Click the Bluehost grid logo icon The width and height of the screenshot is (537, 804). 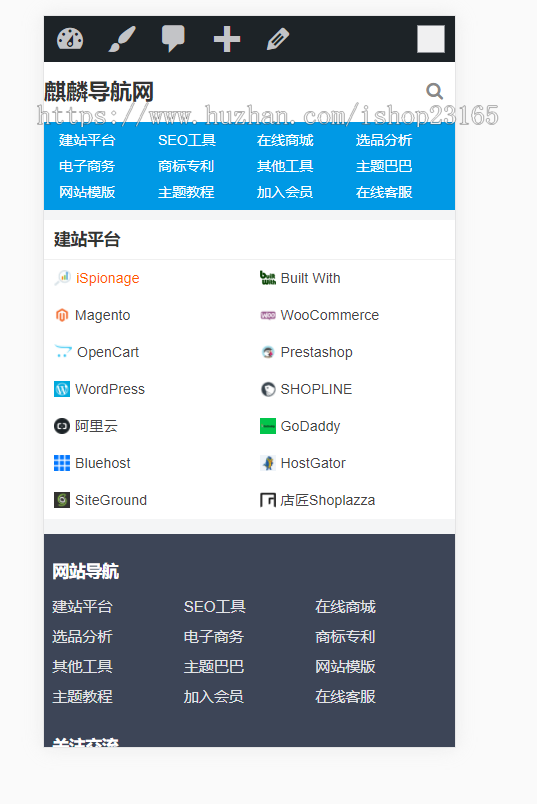(x=62, y=463)
